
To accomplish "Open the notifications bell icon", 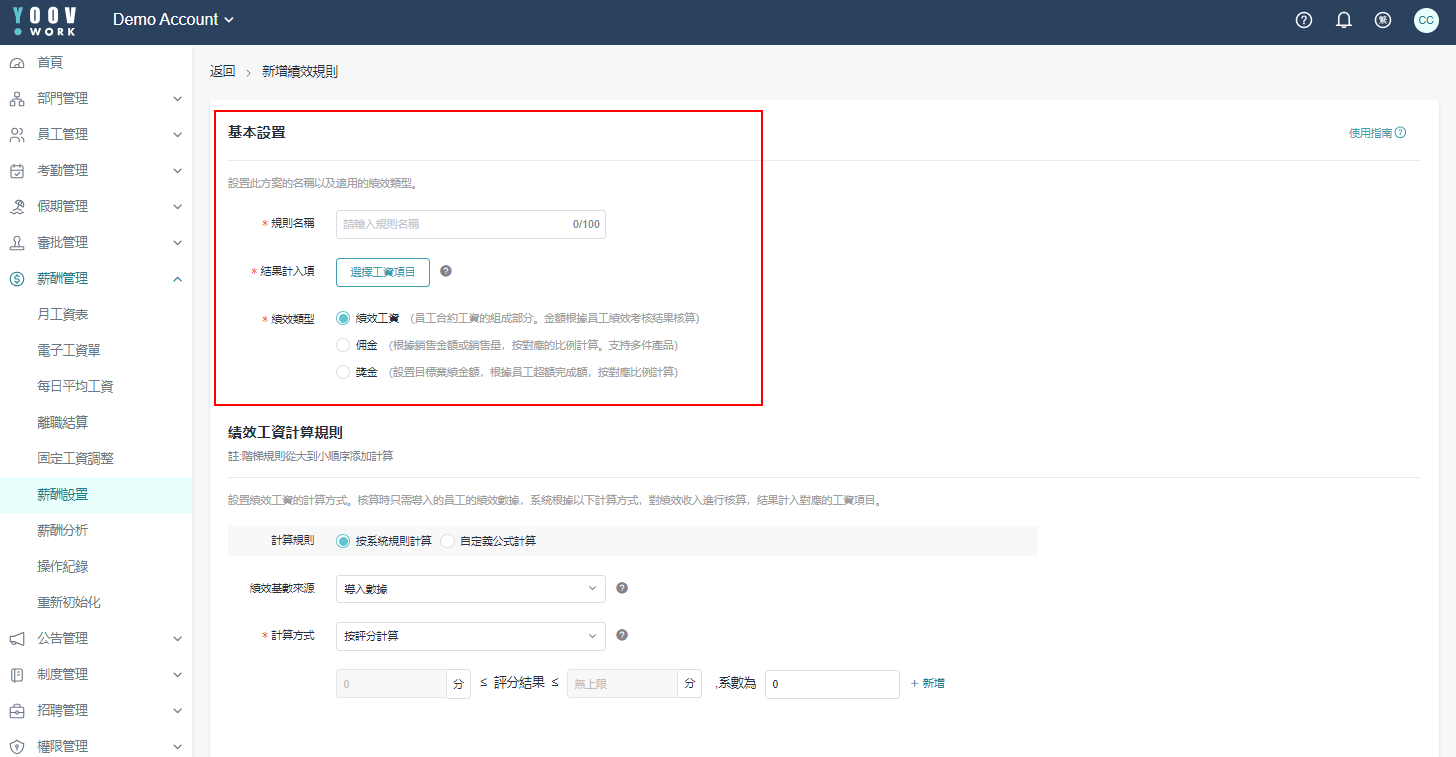I will (1343, 20).
